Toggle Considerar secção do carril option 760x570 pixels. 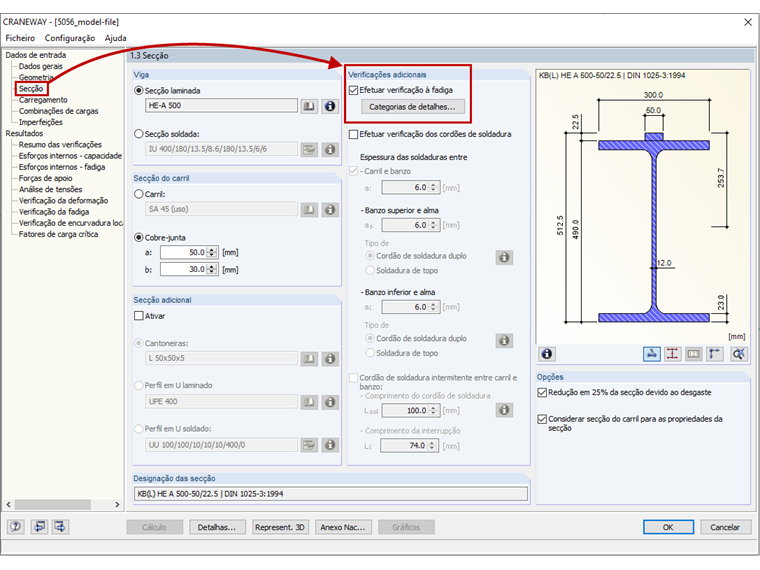click(542, 419)
